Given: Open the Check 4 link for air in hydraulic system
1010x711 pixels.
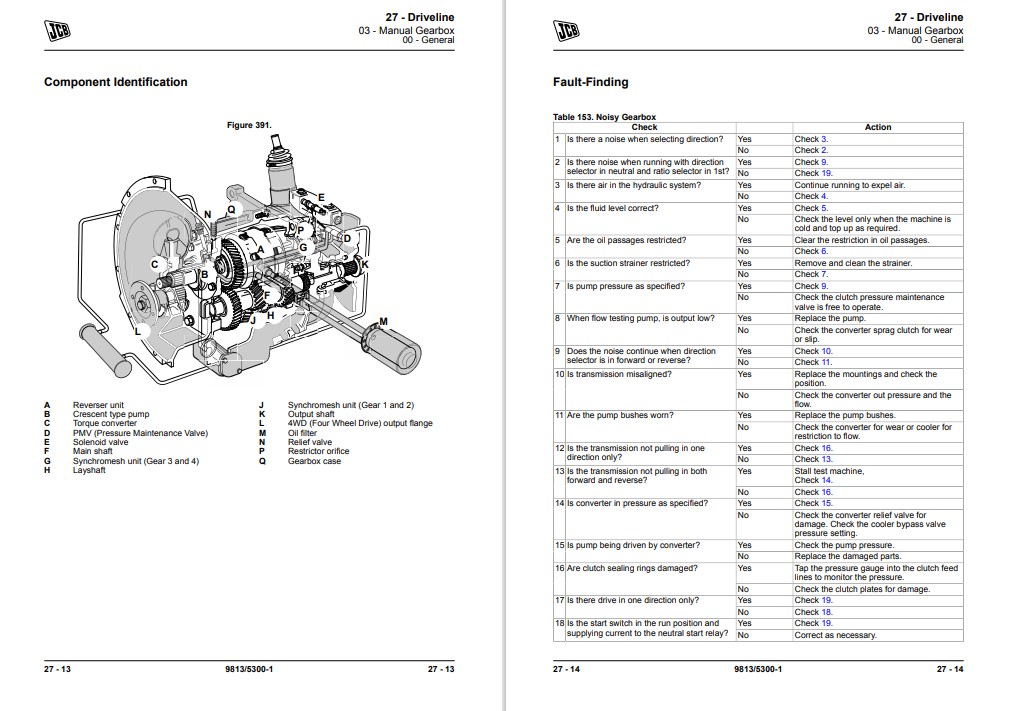Looking at the screenshot, I should (x=811, y=196).
